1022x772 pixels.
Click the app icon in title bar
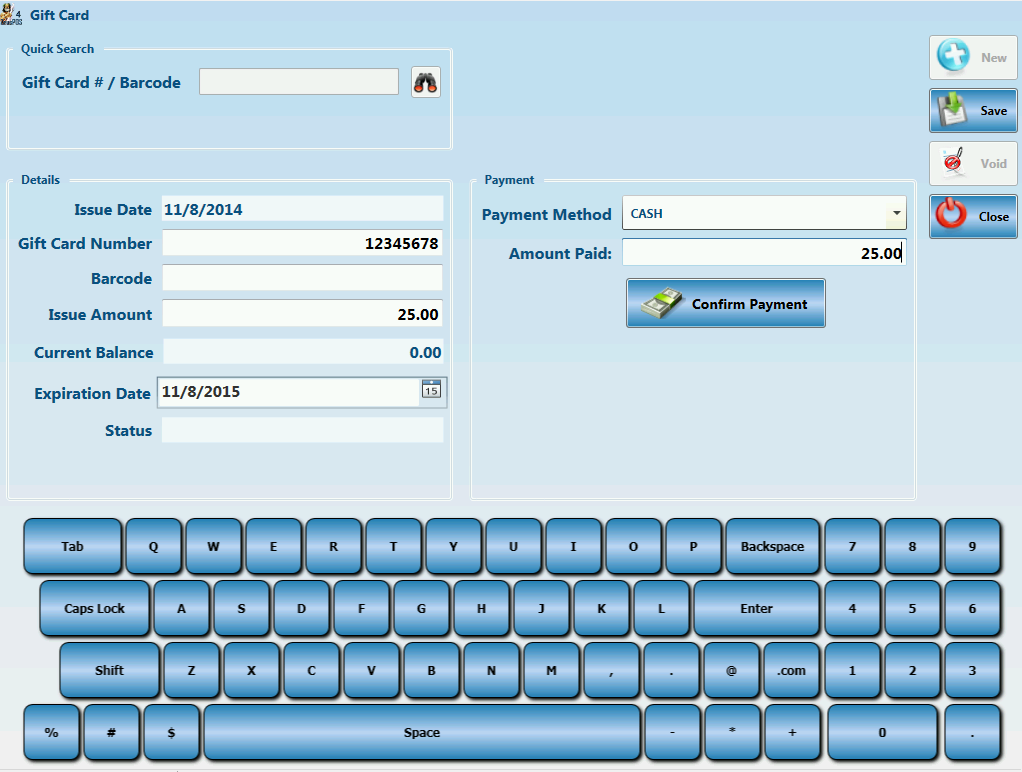tap(11, 15)
